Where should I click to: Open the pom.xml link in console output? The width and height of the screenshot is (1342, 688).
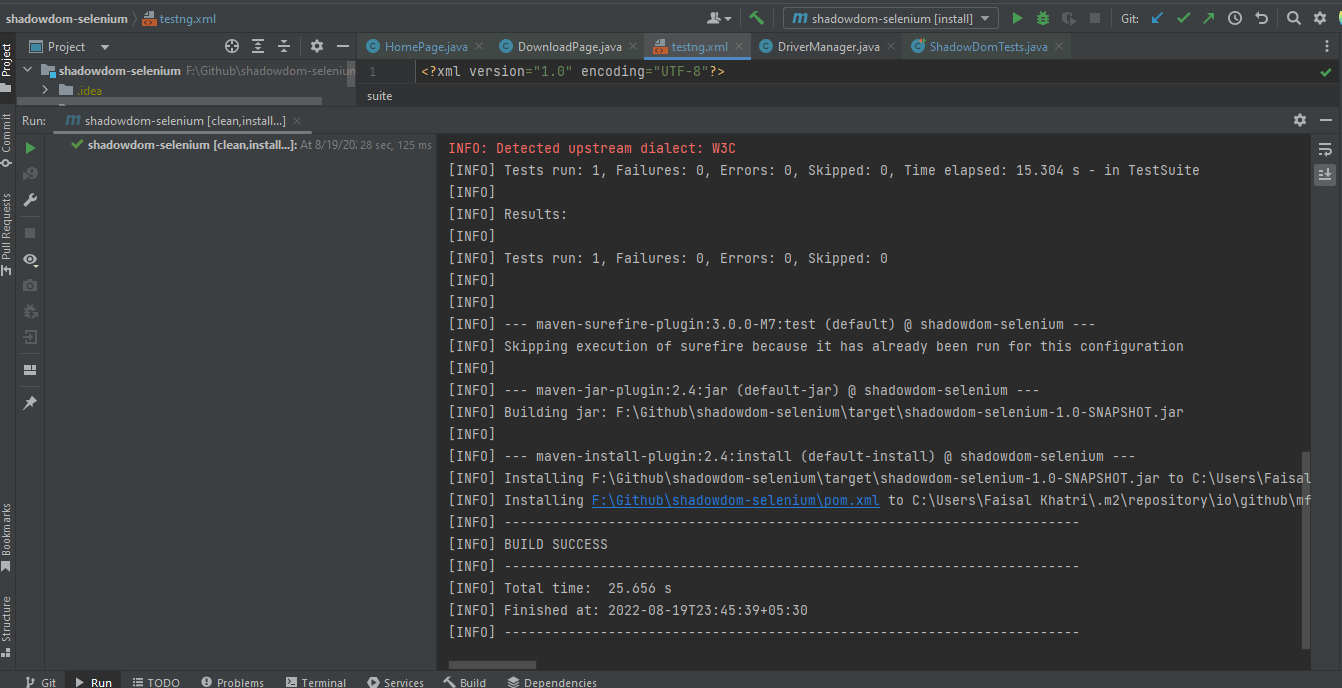(735, 500)
